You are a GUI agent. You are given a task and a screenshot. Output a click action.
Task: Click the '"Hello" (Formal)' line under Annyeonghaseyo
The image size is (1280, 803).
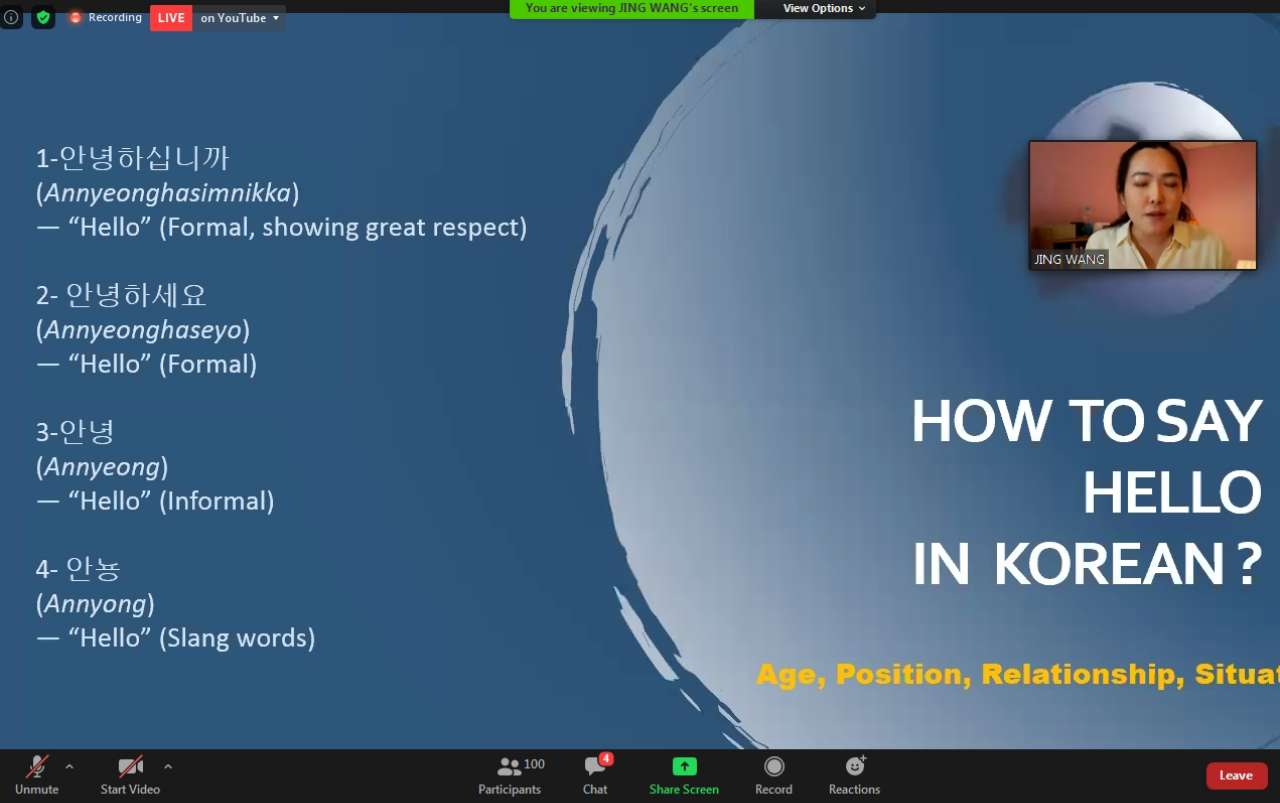click(147, 363)
